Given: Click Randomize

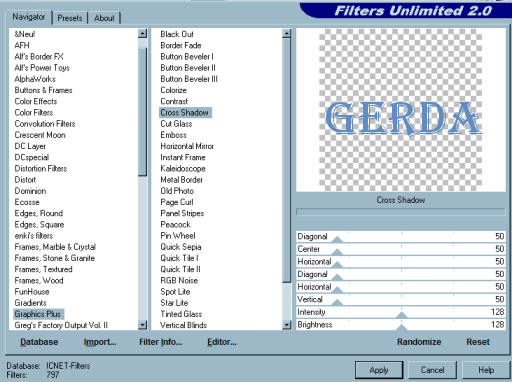Looking at the screenshot, I should click(419, 342).
